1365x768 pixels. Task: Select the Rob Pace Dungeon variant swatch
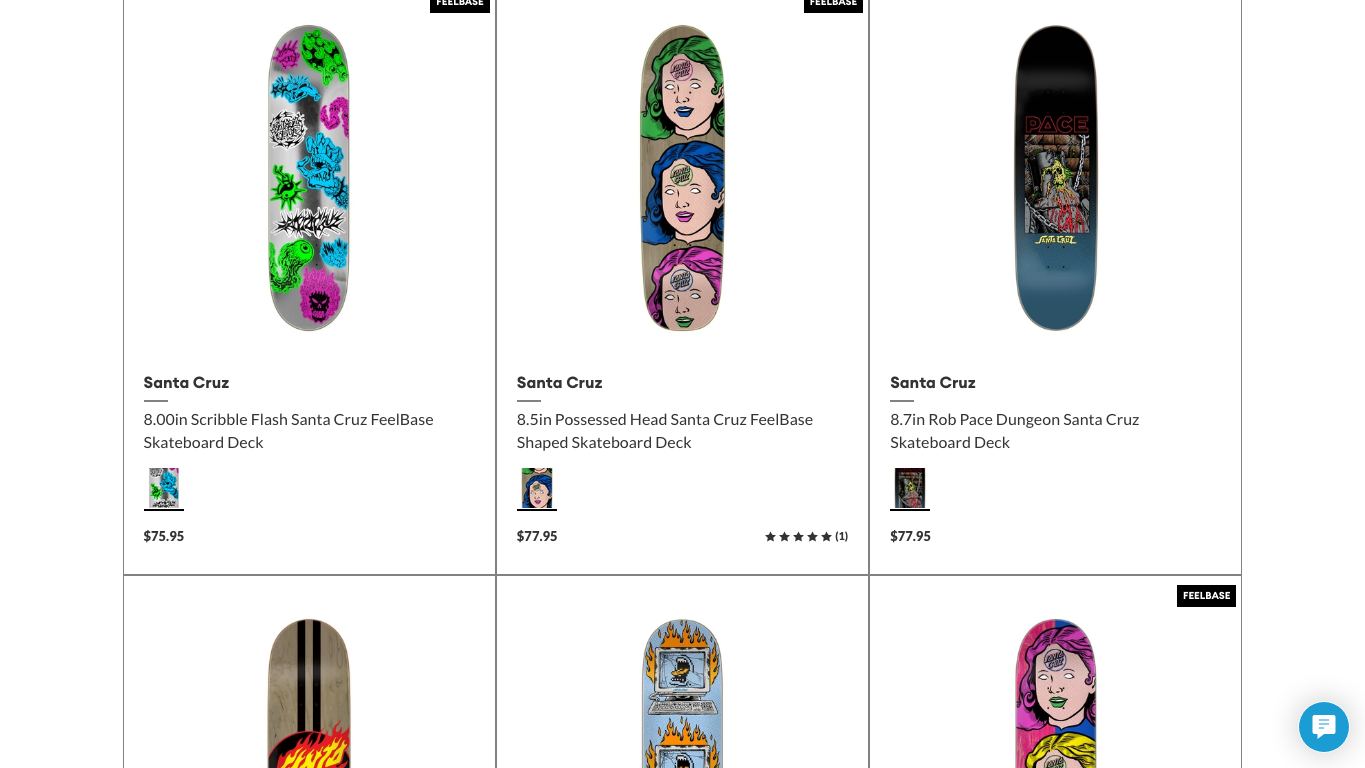point(910,488)
